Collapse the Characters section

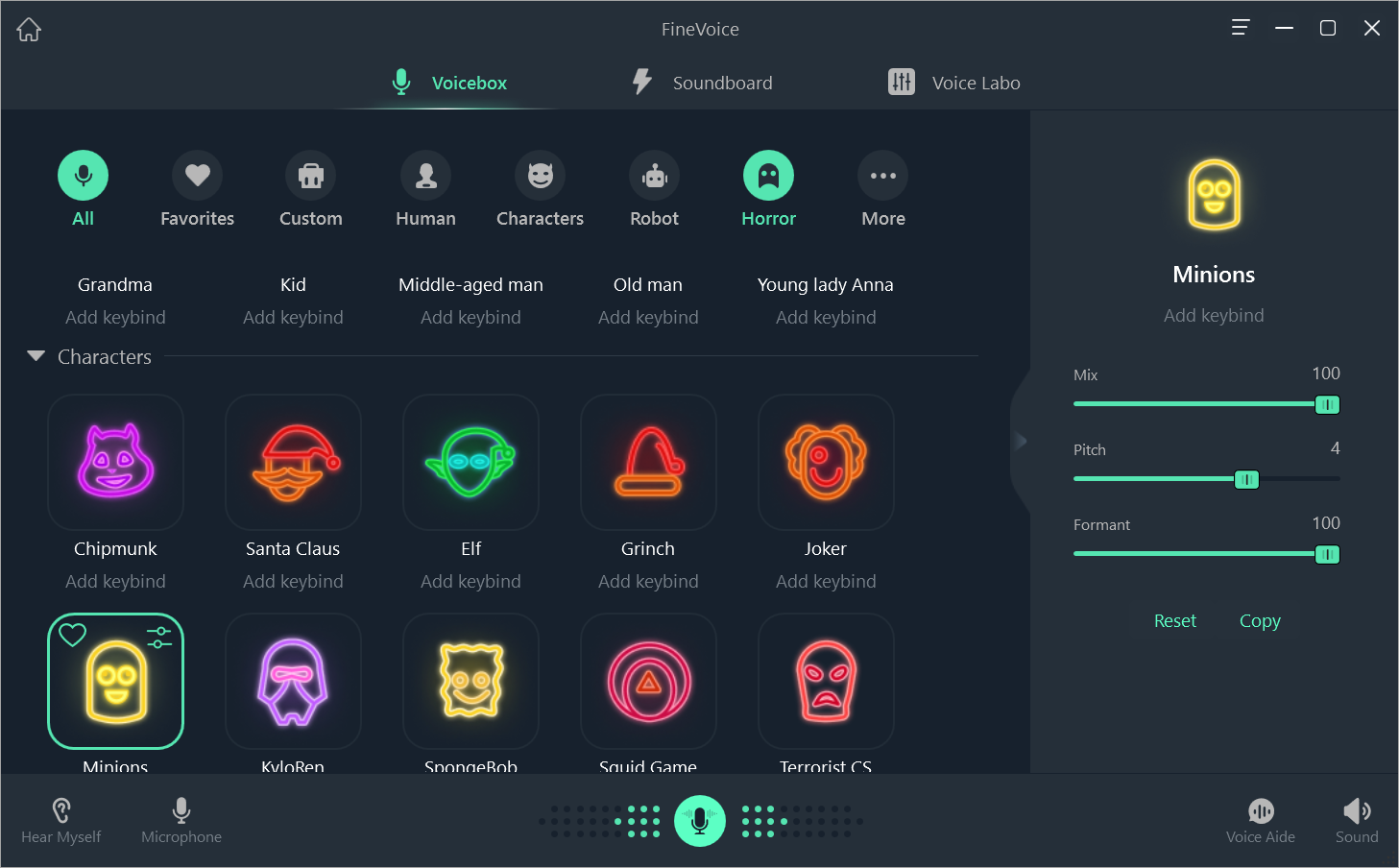(x=36, y=356)
